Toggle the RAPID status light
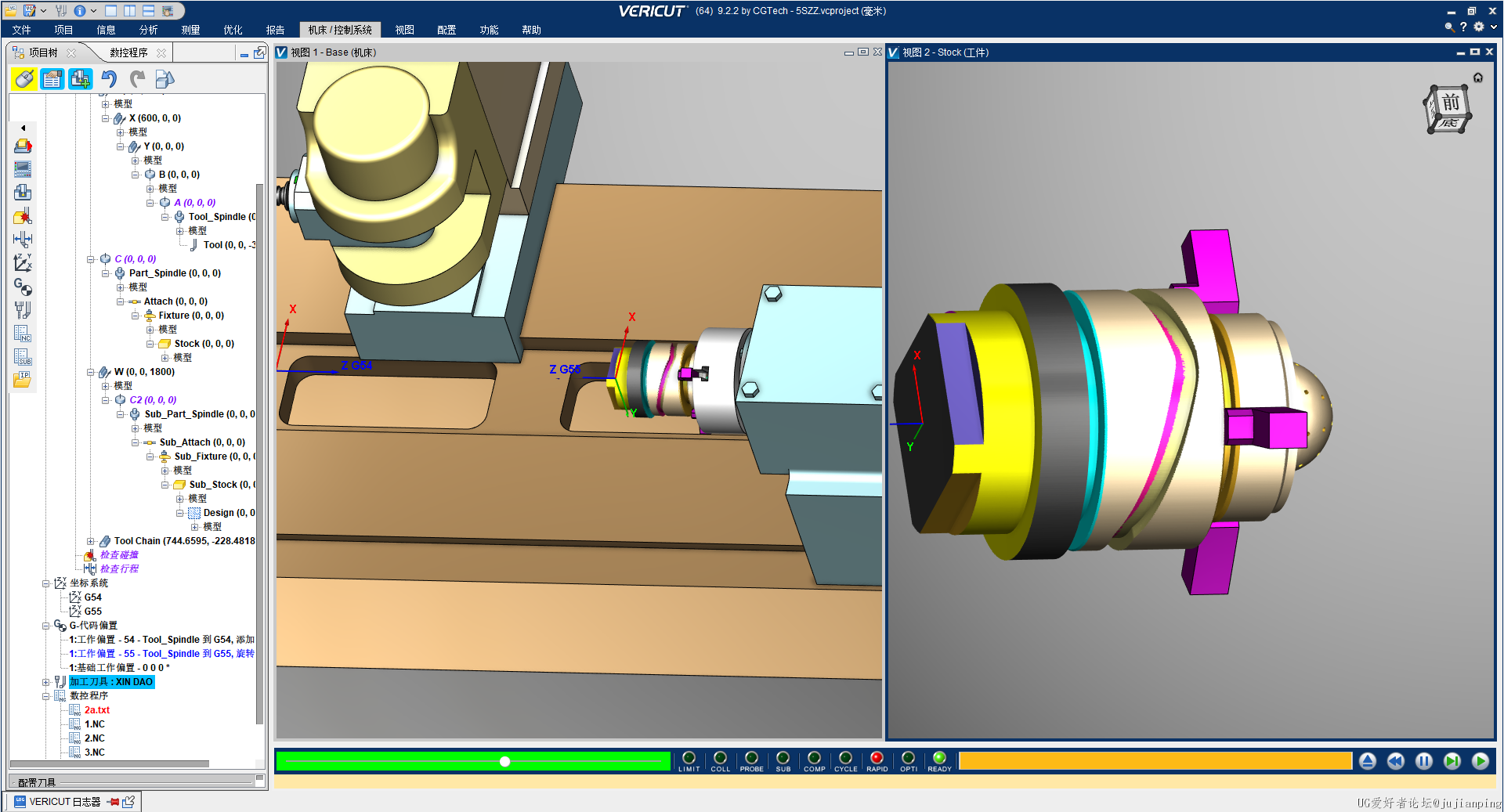Screen dimensions: 1504x812 click(877, 758)
